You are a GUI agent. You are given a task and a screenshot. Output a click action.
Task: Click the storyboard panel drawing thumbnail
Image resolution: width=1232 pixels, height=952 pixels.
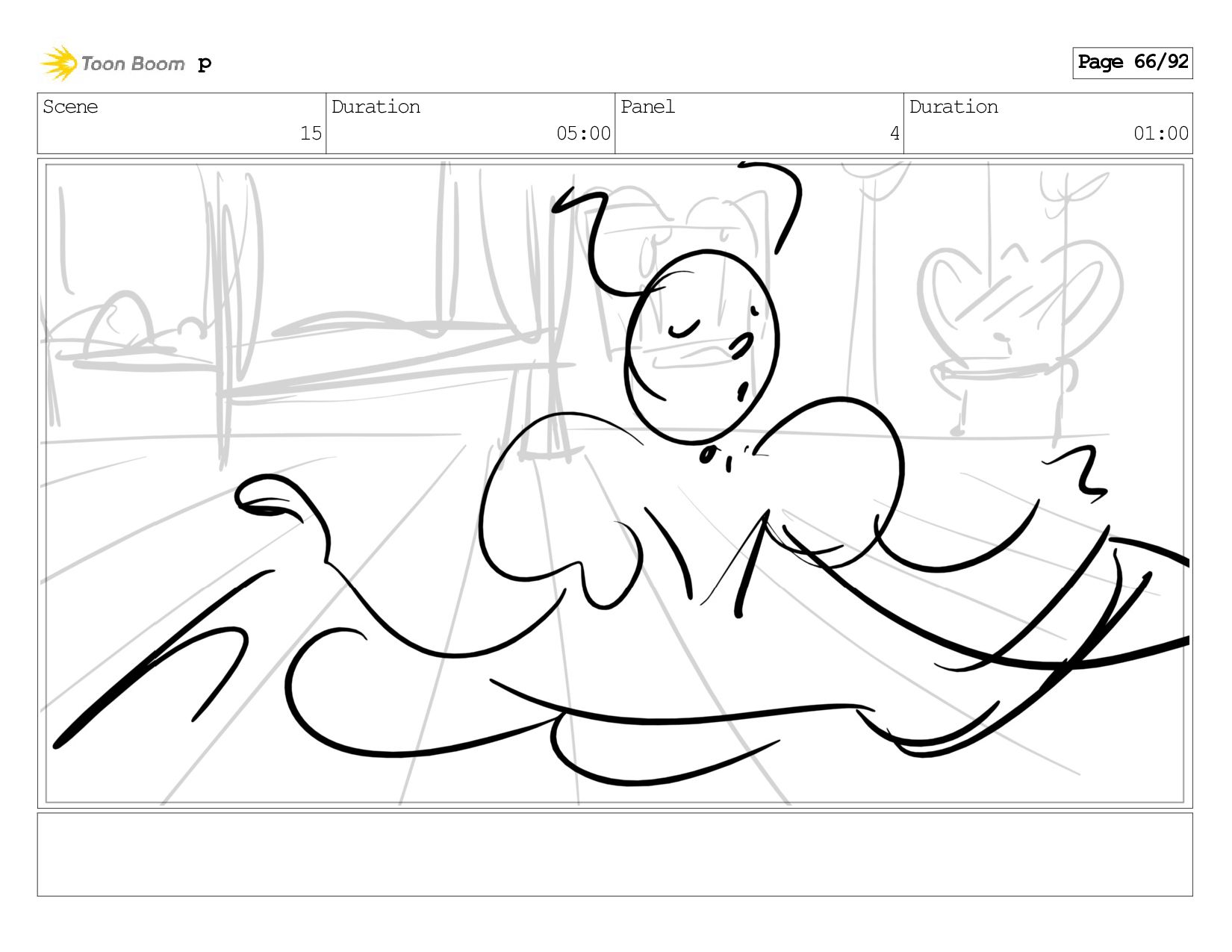coord(615,483)
